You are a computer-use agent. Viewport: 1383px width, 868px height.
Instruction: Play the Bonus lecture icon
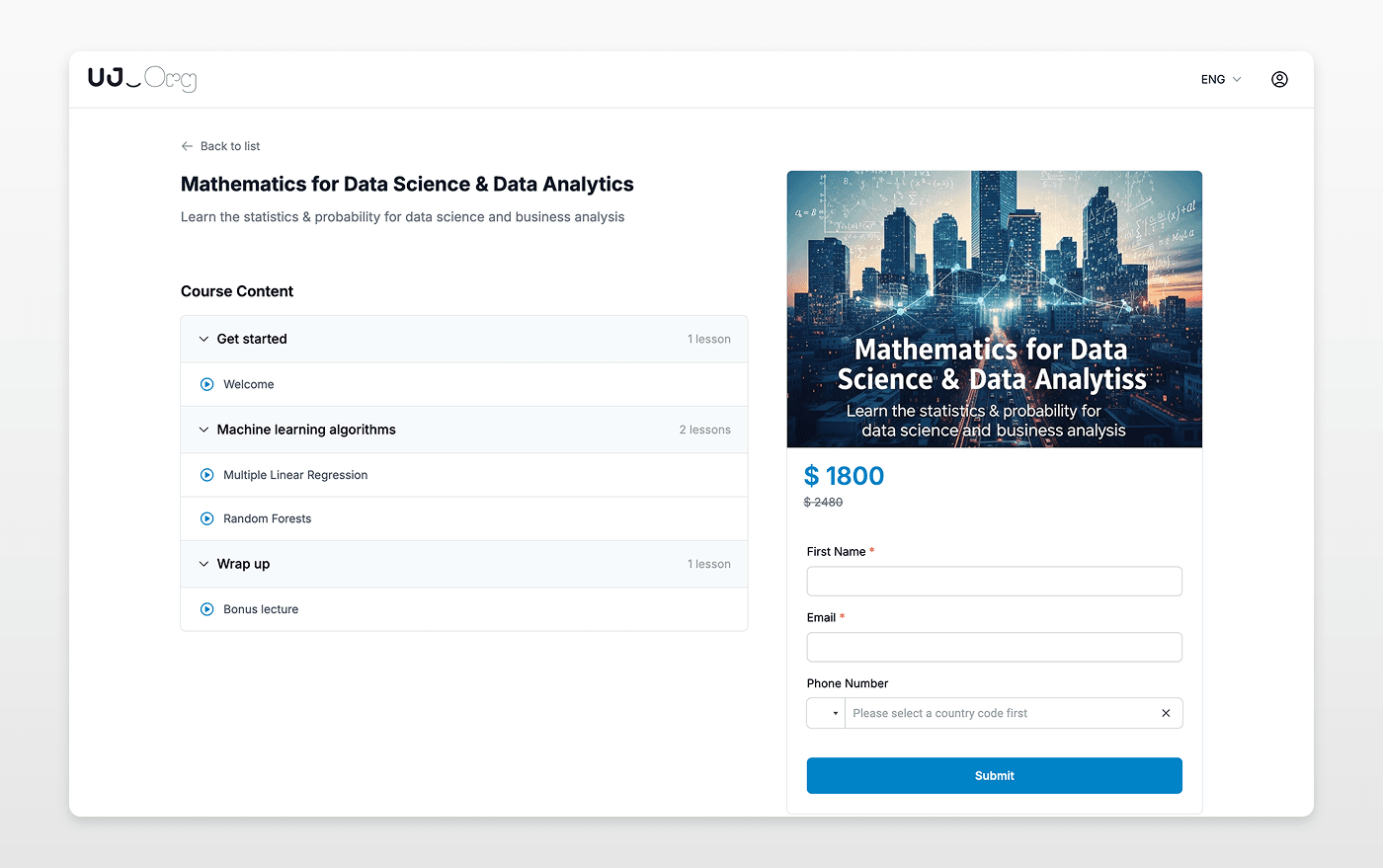coord(207,609)
